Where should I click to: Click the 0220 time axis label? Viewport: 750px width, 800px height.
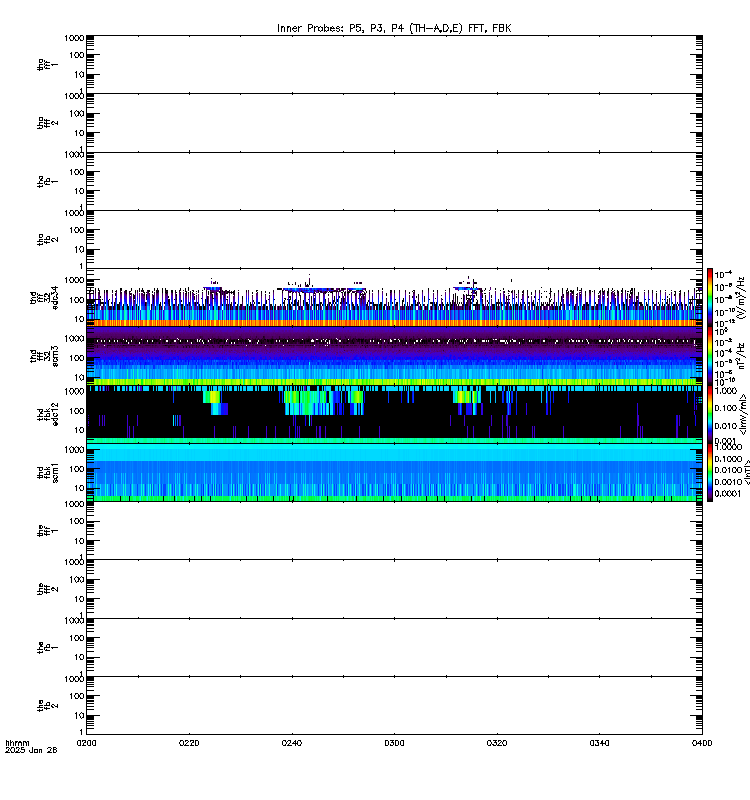189,743
